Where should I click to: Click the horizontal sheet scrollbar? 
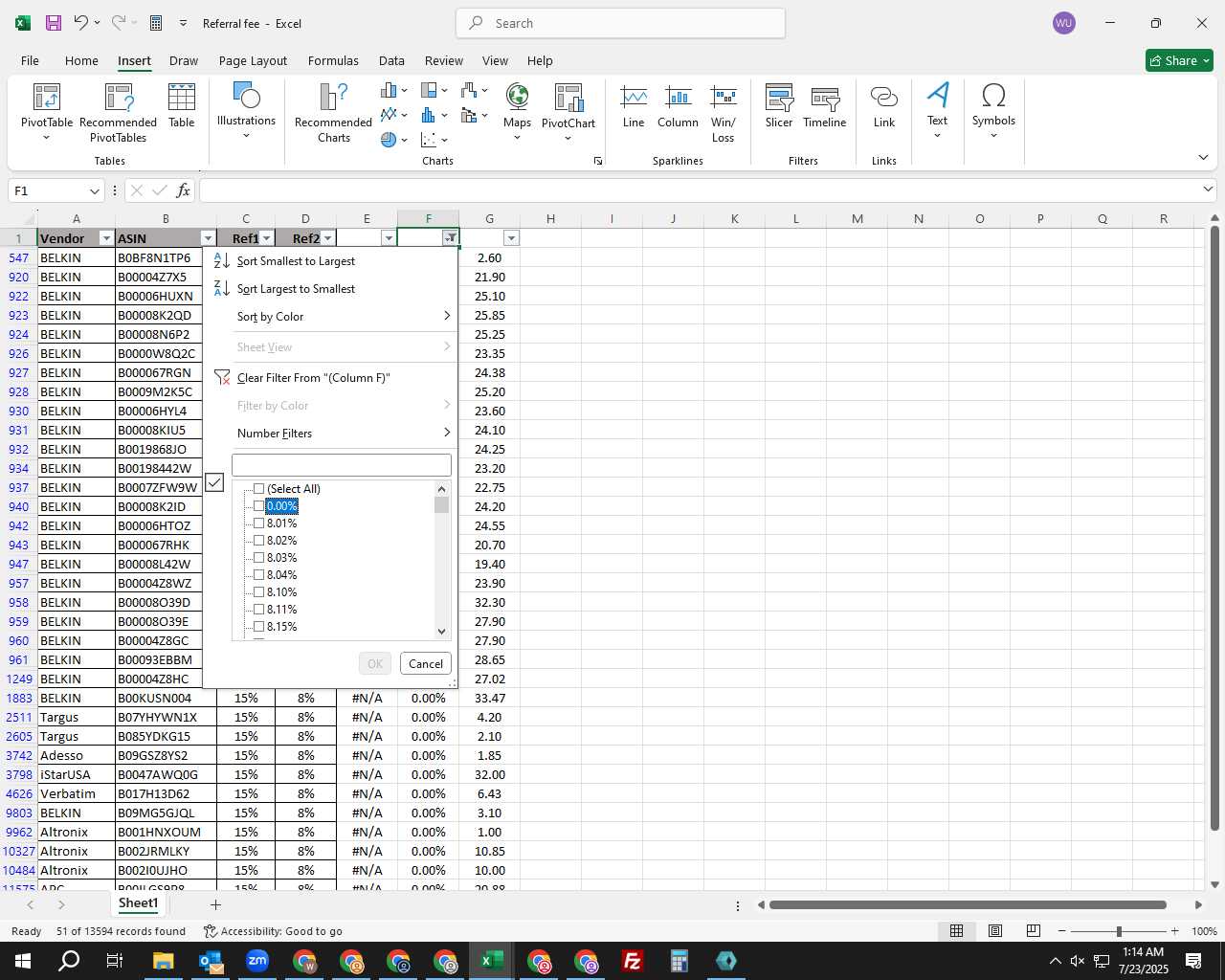968,904
